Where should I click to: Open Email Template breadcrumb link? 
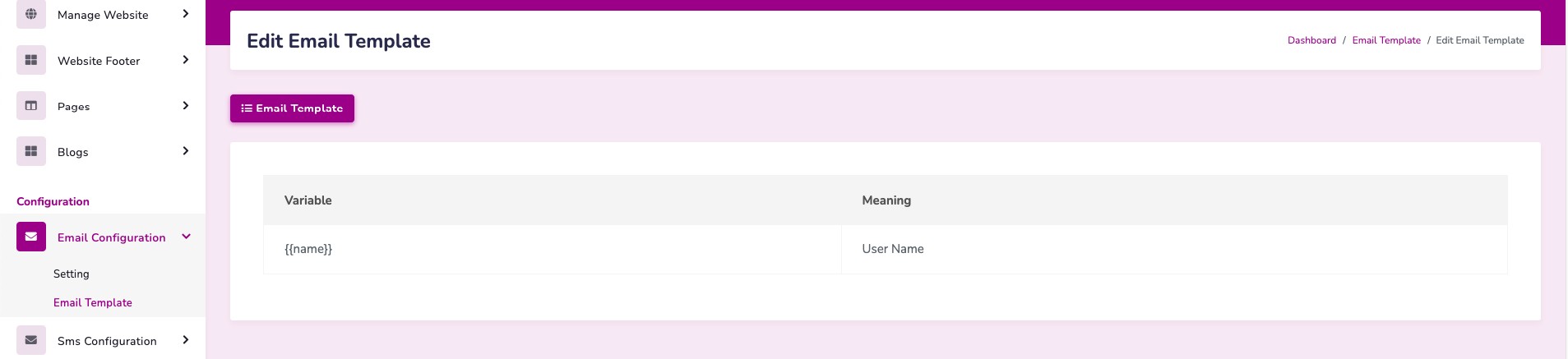(1385, 40)
